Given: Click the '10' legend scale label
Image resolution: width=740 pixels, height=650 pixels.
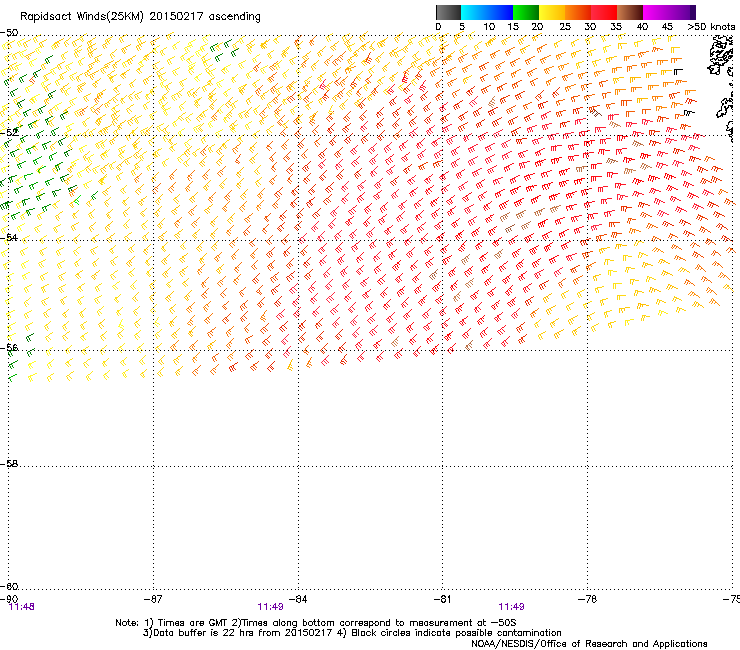Looking at the screenshot, I should [489, 27].
